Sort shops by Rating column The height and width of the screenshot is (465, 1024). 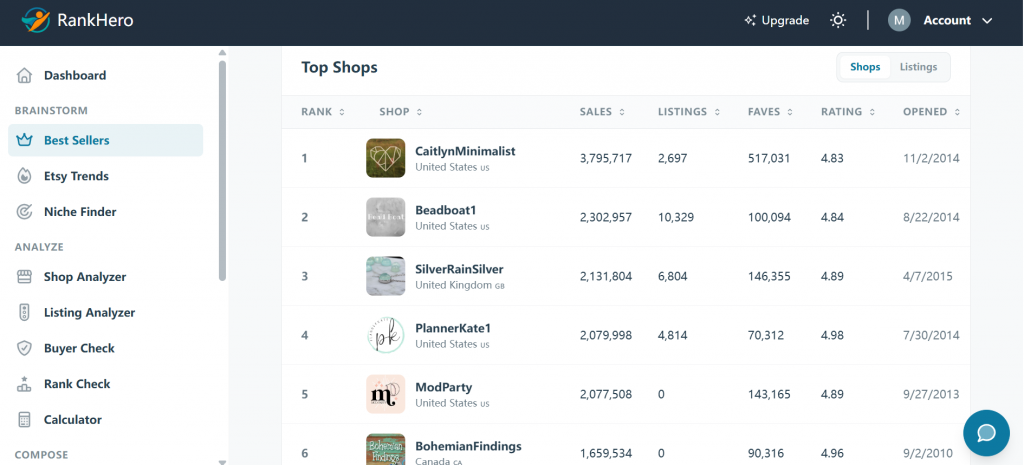pos(846,112)
